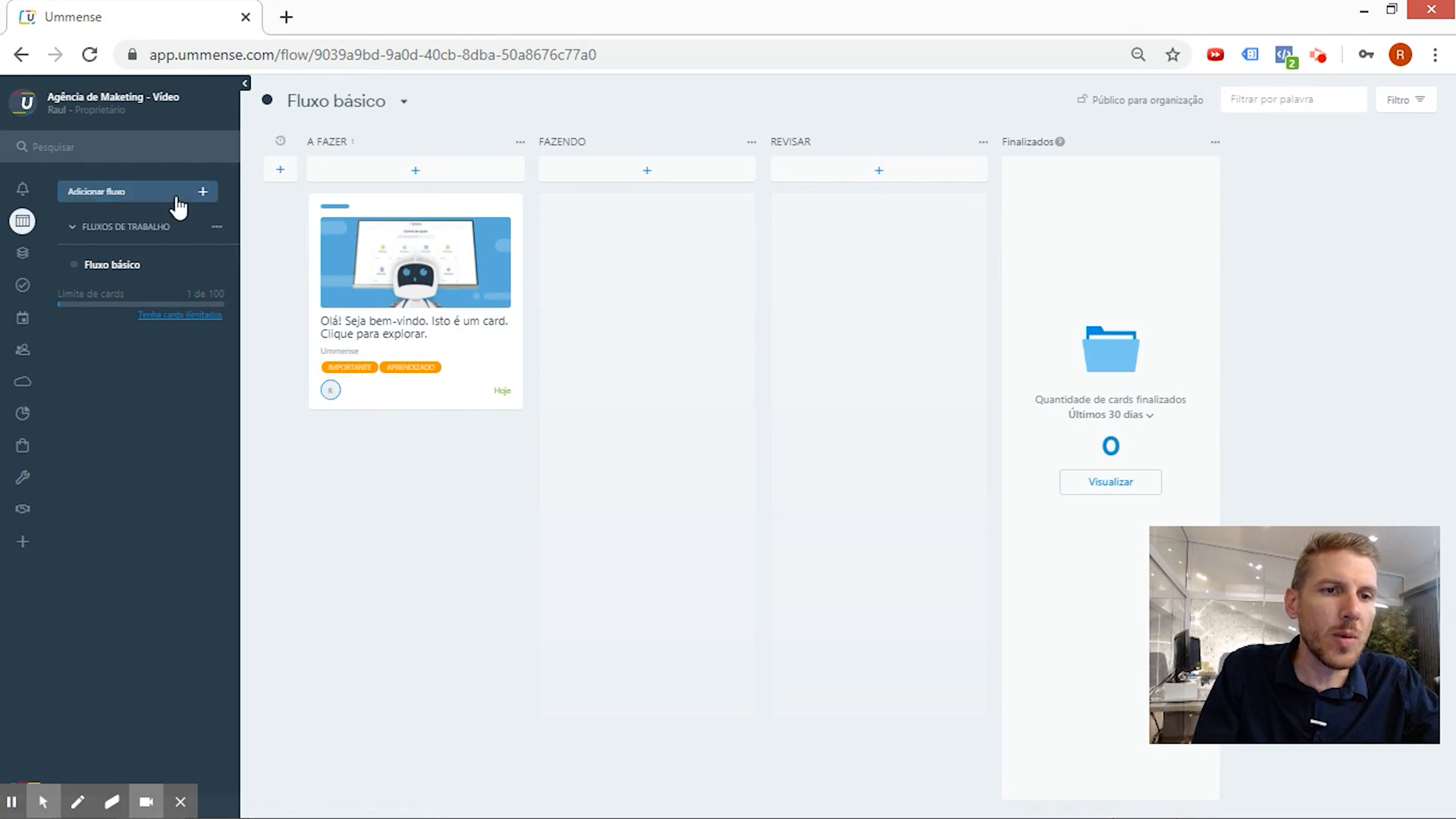Select Fluxo básico in sidebar
Viewport: 1456px width, 819px height.
pos(112,264)
